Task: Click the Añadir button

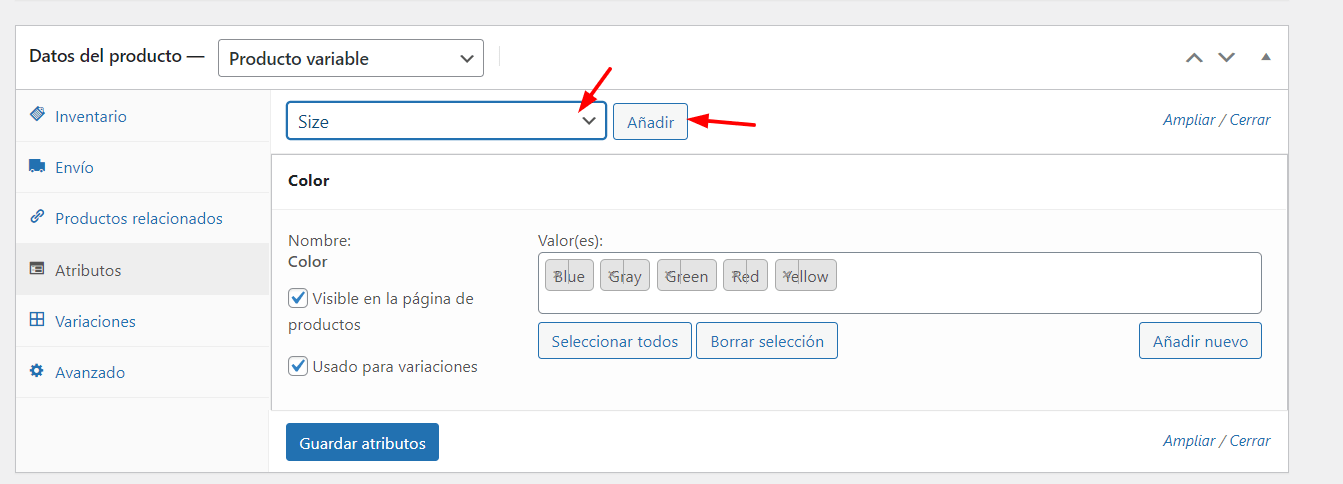Action: pyautogui.click(x=650, y=122)
